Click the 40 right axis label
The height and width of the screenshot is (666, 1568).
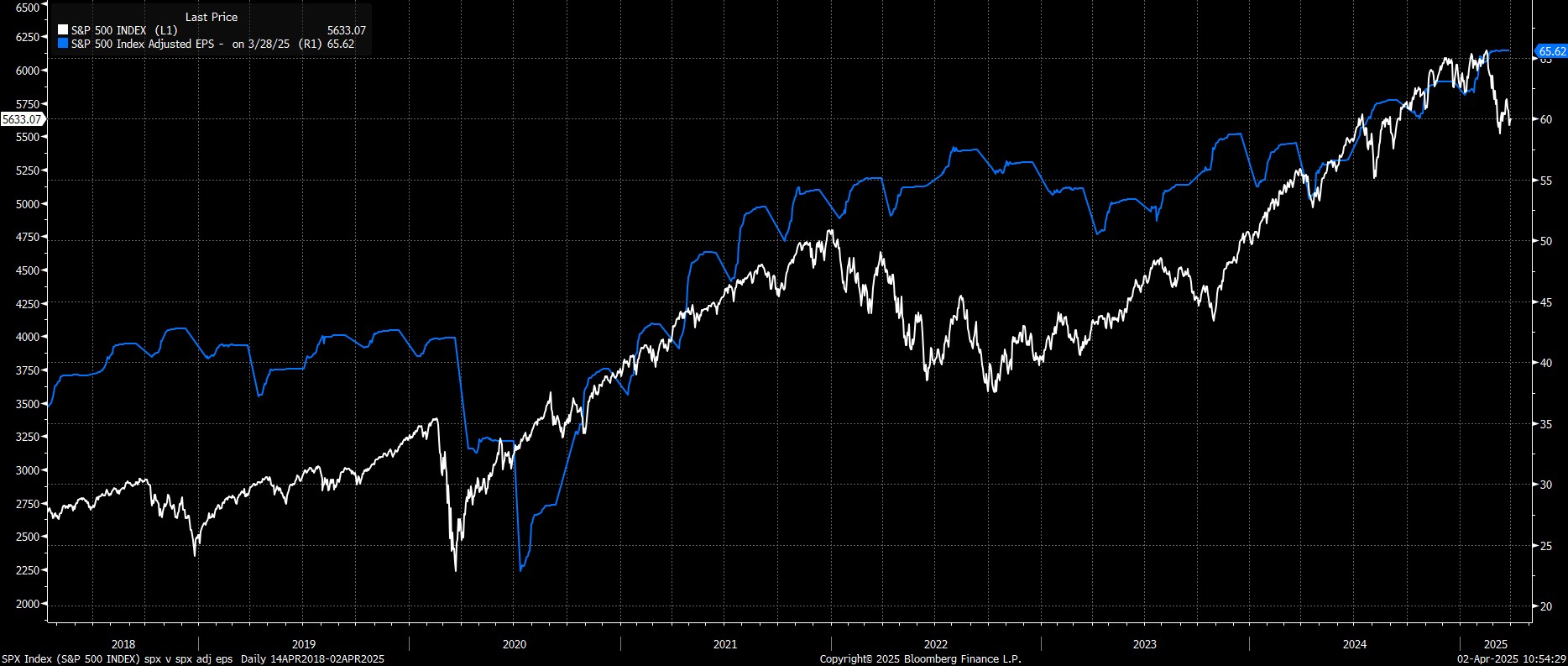pyautogui.click(x=1545, y=363)
